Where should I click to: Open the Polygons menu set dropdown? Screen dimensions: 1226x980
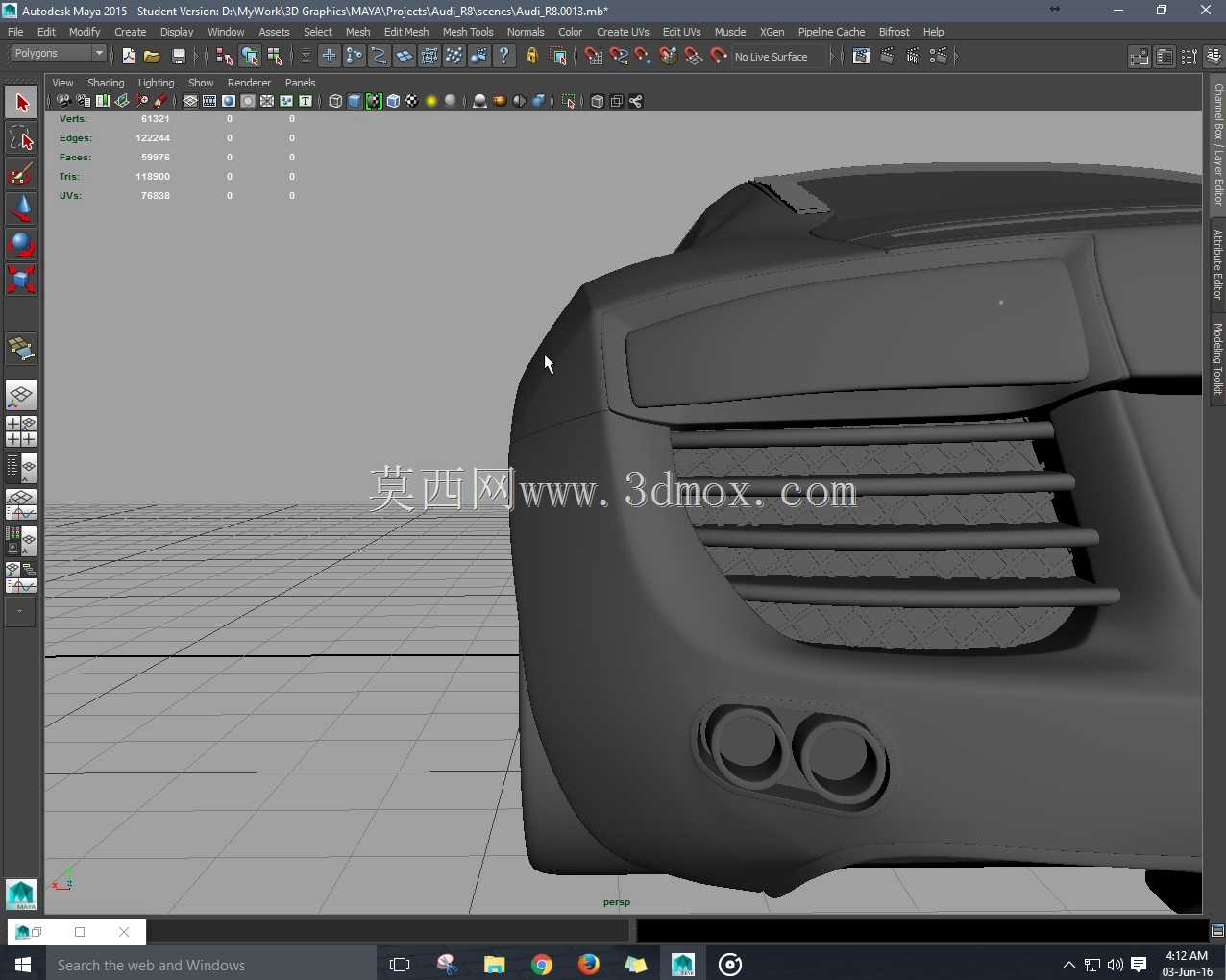click(x=58, y=54)
